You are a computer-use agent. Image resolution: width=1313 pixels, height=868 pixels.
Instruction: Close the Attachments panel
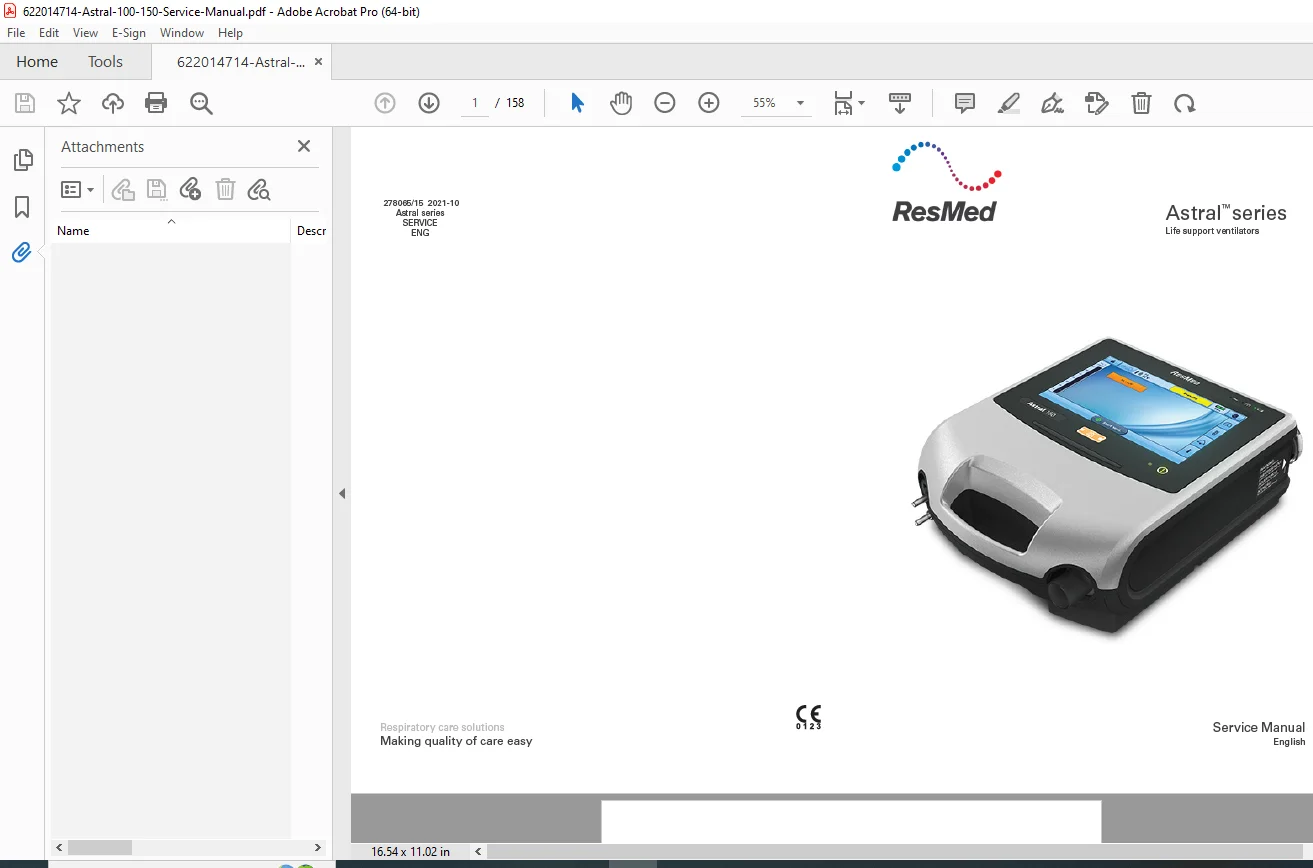point(304,146)
